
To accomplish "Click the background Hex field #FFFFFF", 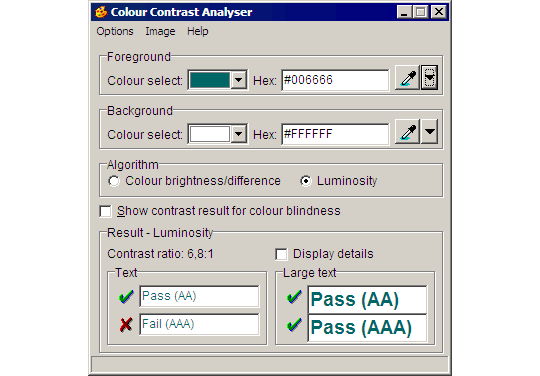I will (335, 134).
